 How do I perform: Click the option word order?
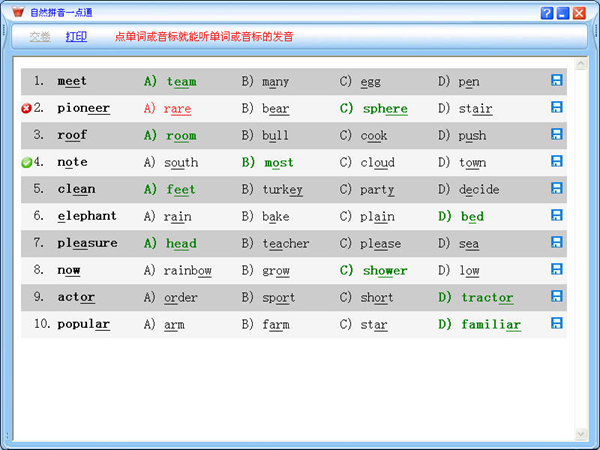pos(181,297)
